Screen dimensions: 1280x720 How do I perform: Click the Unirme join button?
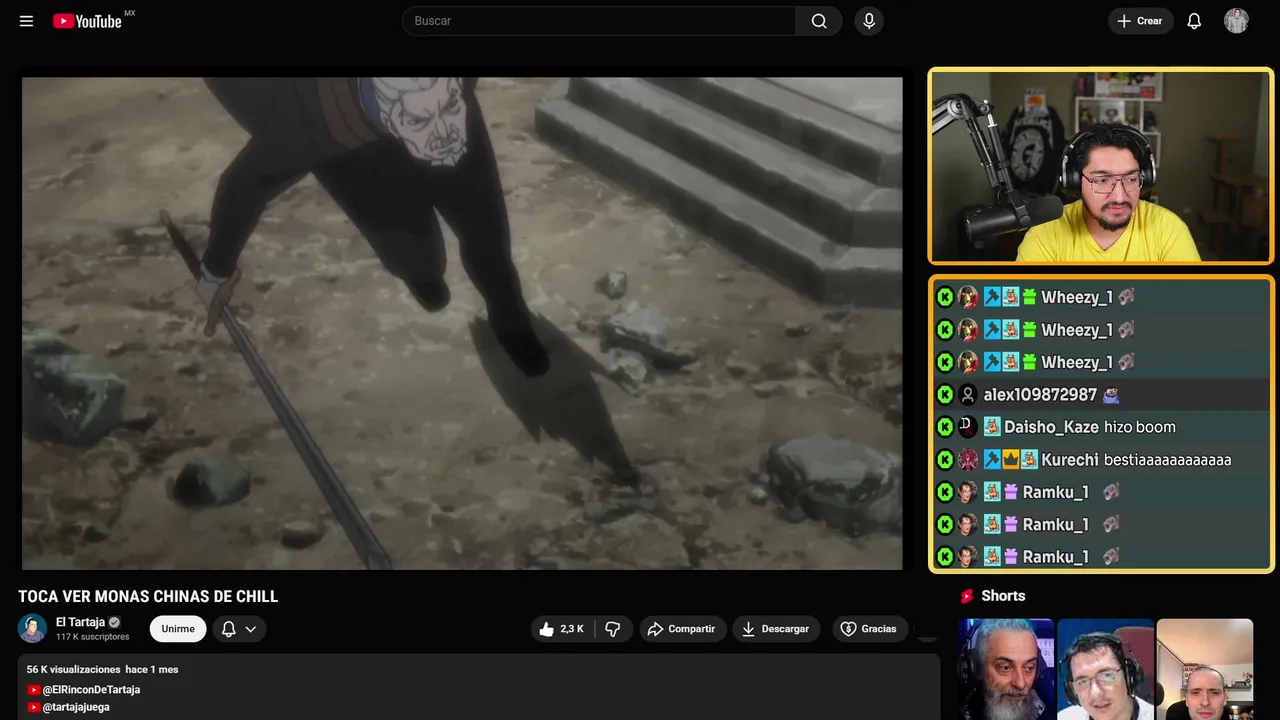coord(178,629)
